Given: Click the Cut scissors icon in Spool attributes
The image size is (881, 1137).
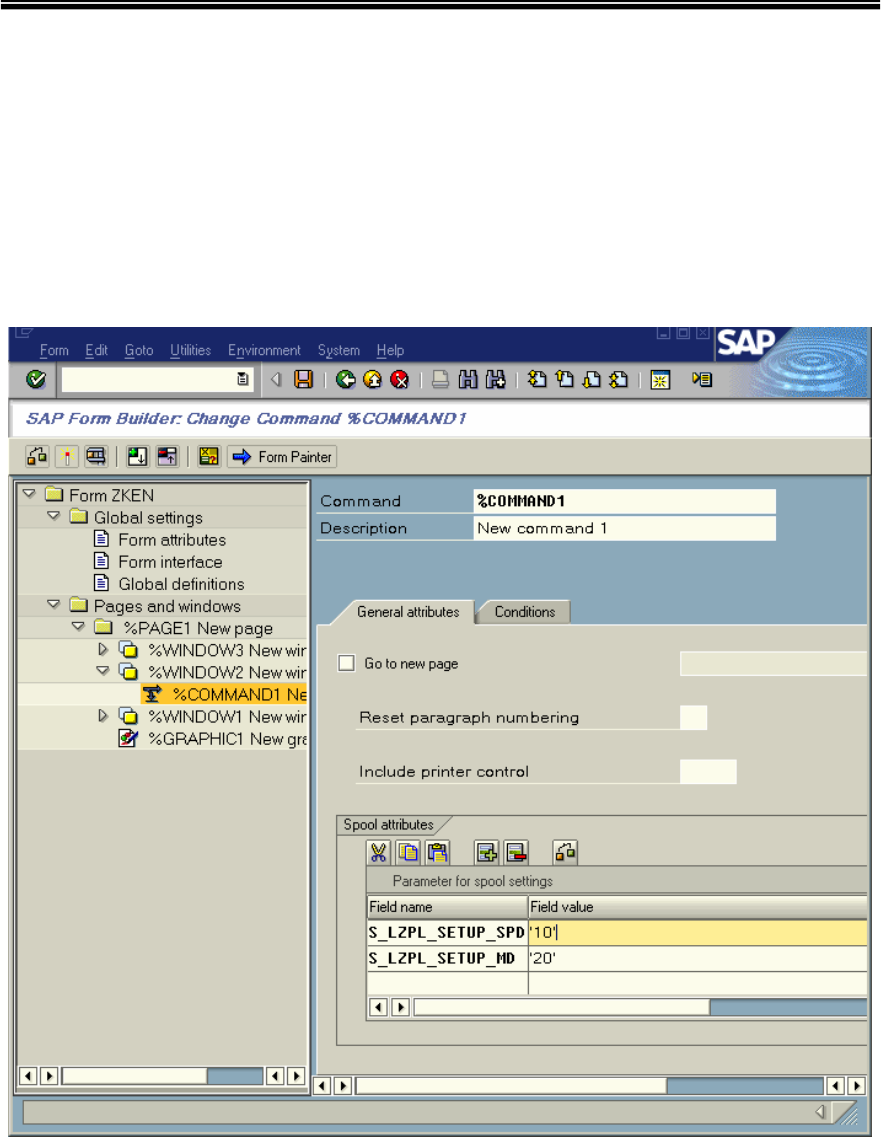Looking at the screenshot, I should [x=379, y=852].
